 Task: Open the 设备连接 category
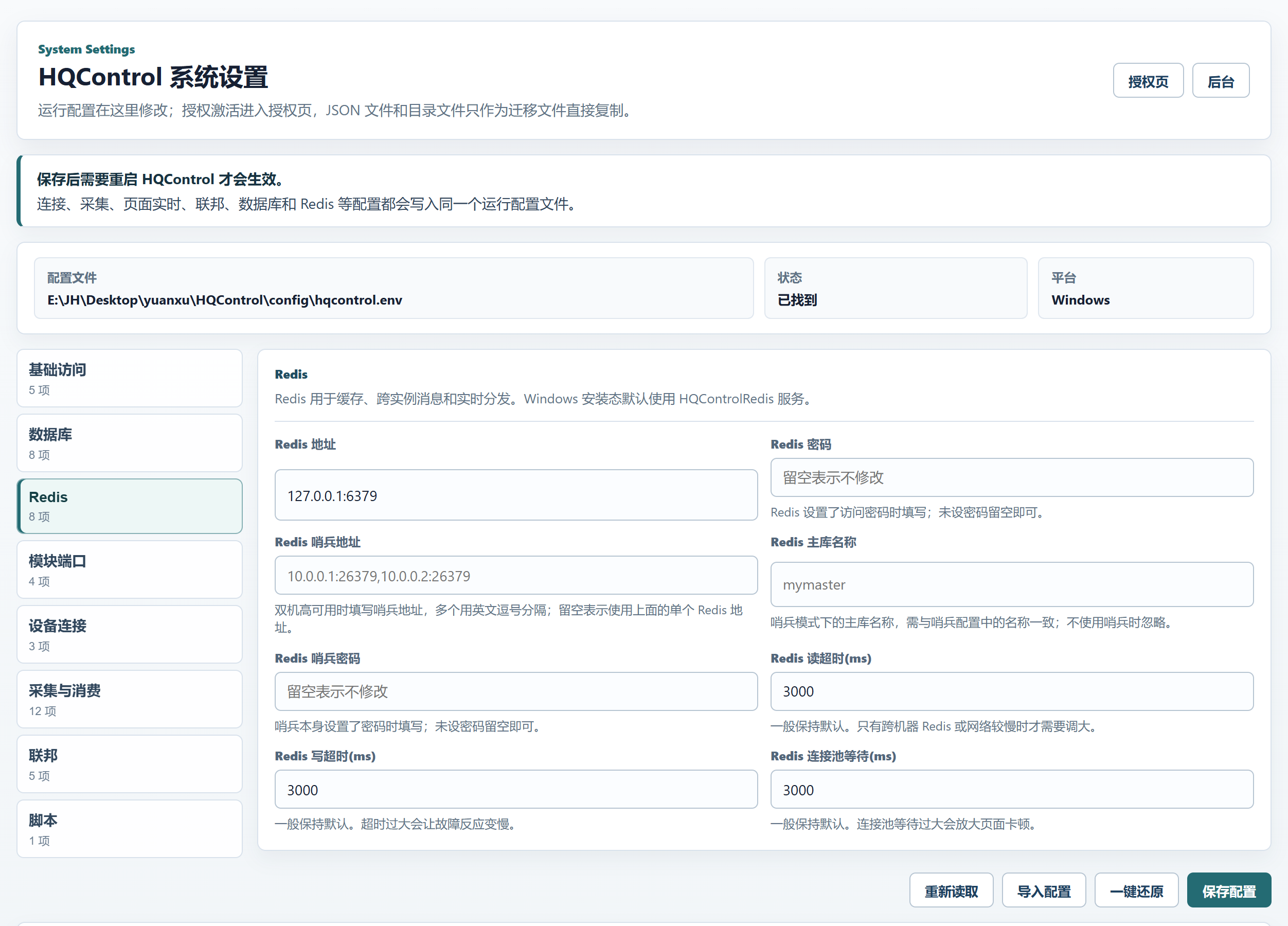click(130, 634)
